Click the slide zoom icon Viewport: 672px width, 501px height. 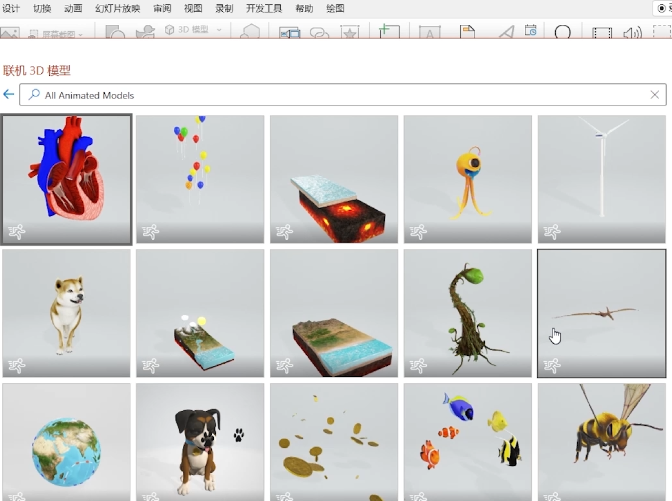289,33
